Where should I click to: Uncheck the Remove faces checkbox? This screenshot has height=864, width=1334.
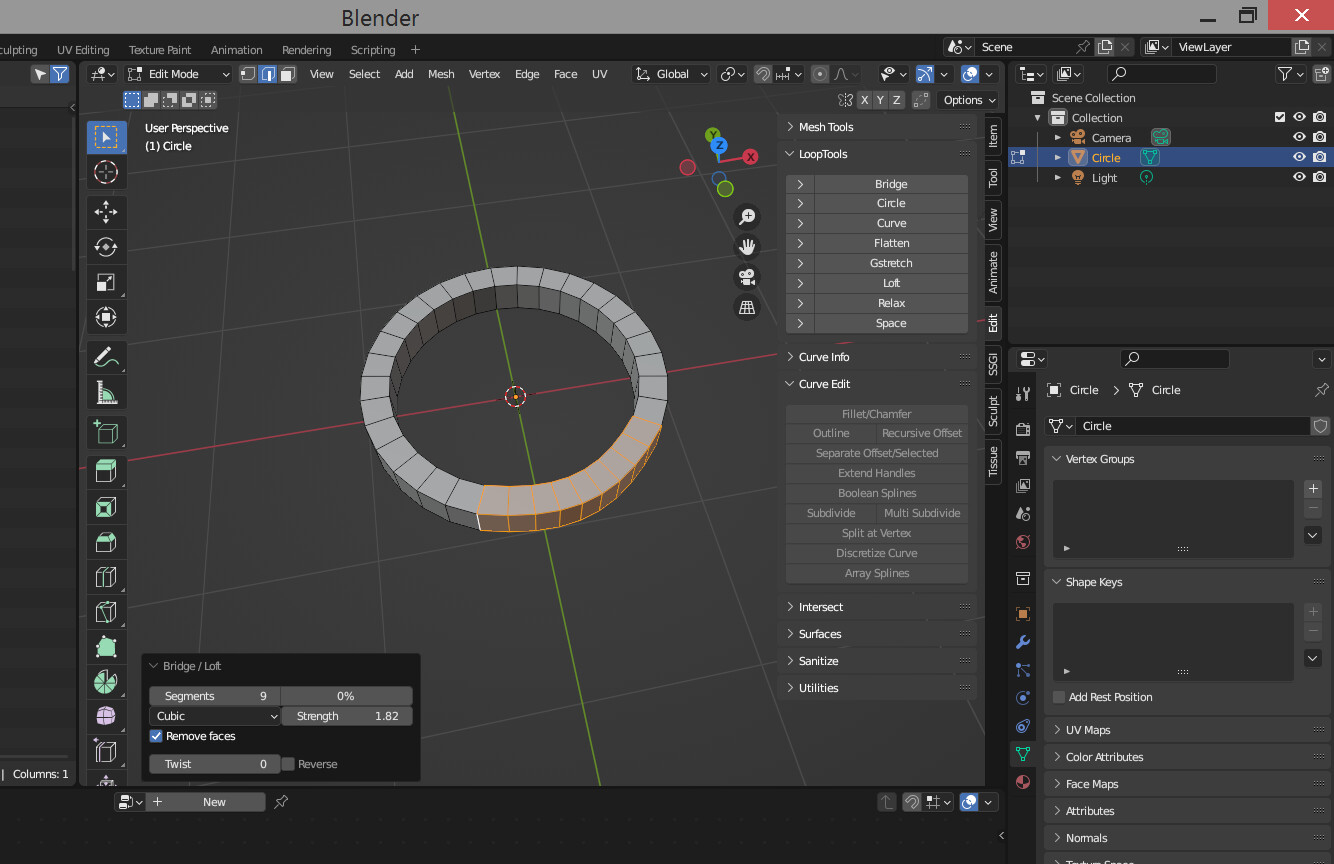[156, 736]
